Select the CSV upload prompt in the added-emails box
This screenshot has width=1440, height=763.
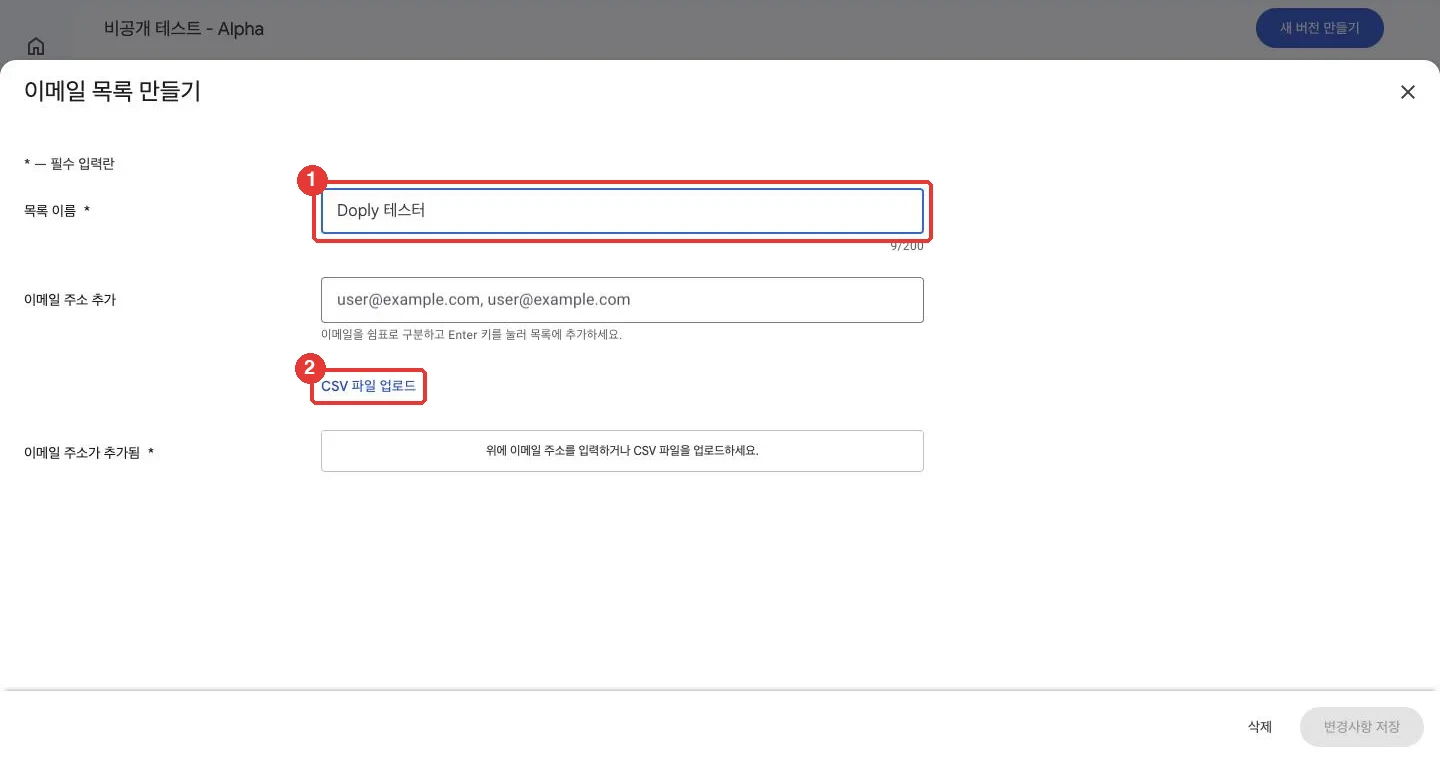tap(622, 451)
